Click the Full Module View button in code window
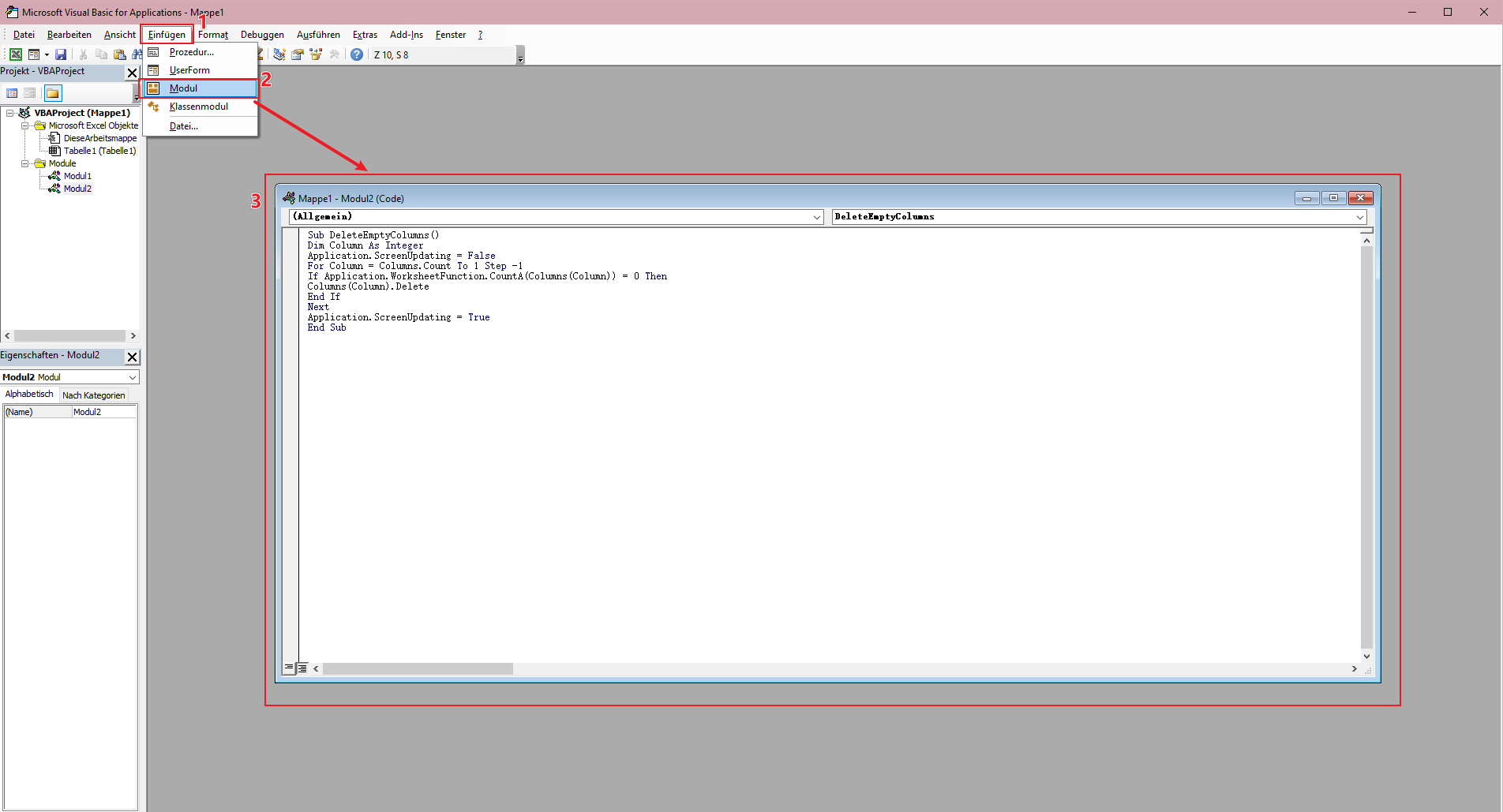Image resolution: width=1503 pixels, height=812 pixels. click(302, 668)
